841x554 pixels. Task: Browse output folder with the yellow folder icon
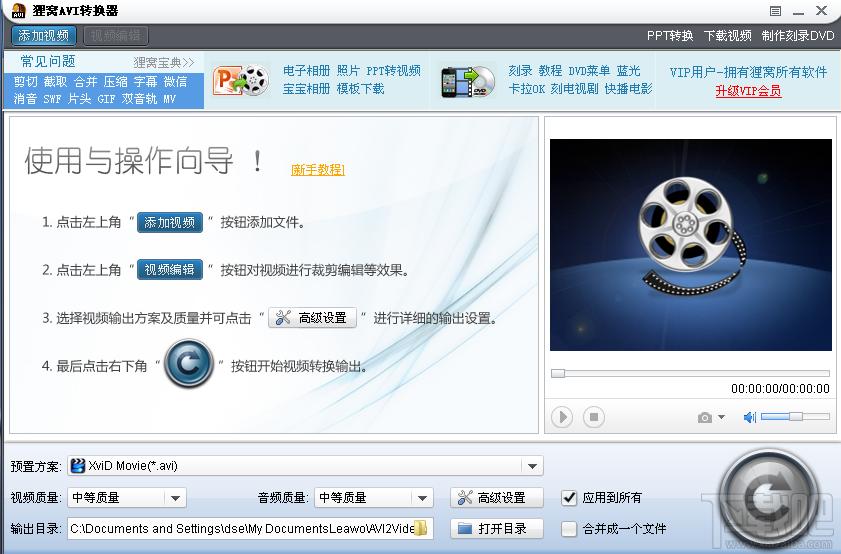[x=422, y=529]
